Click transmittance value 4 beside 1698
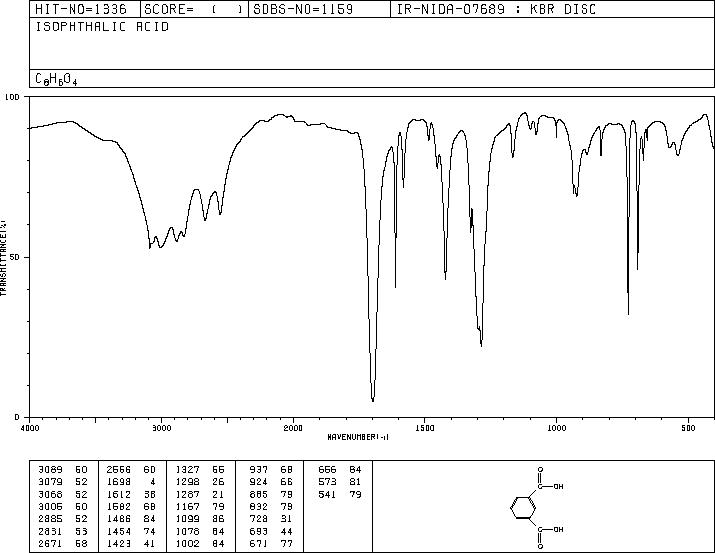The image size is (715, 553). (153, 482)
